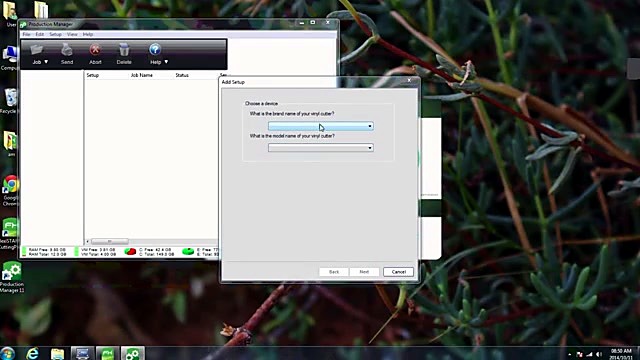640x360 pixels.
Task: Open Internet Explorer from the taskbar
Action: click(32, 353)
